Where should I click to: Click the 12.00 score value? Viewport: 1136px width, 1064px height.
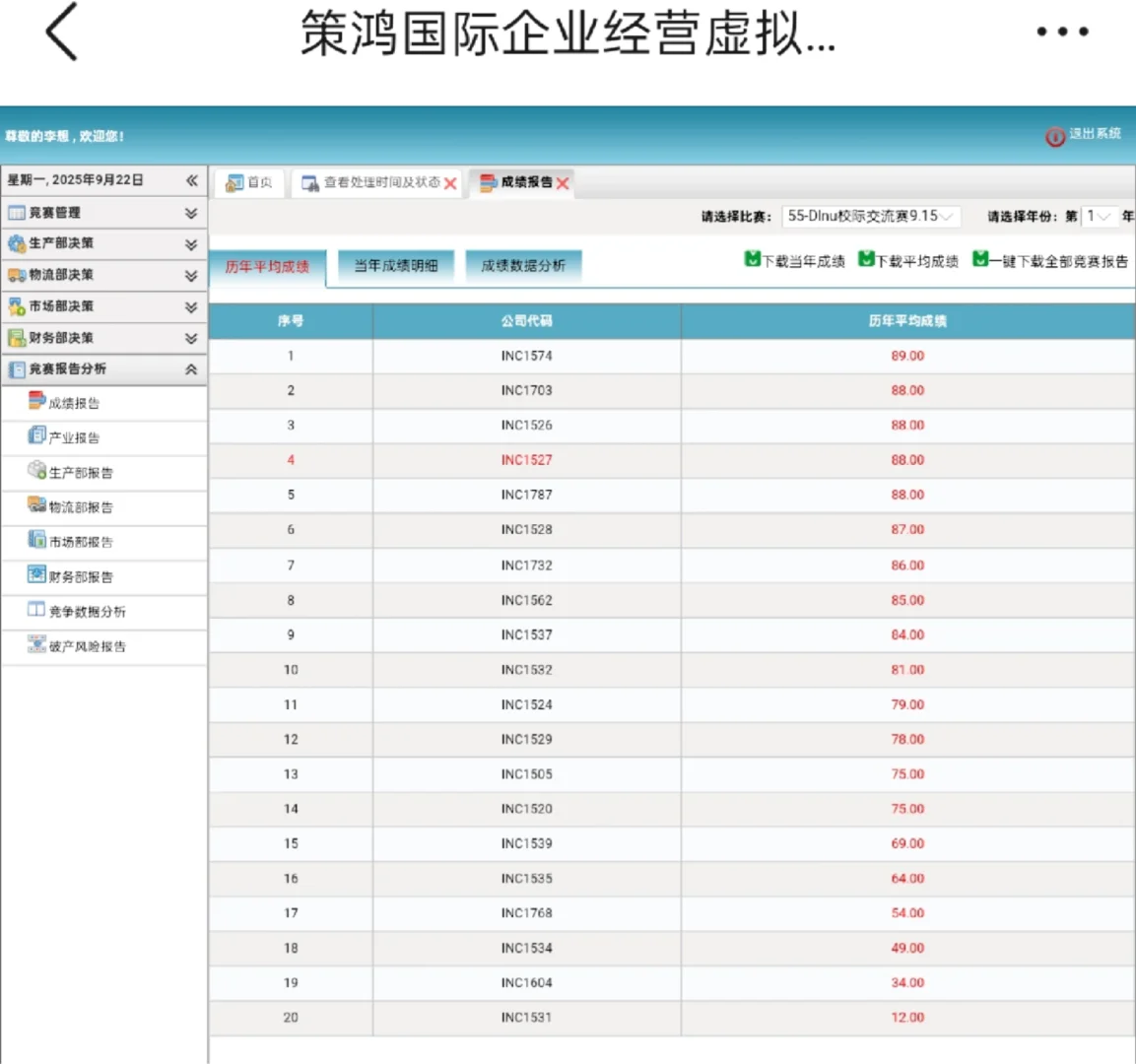[907, 1018]
